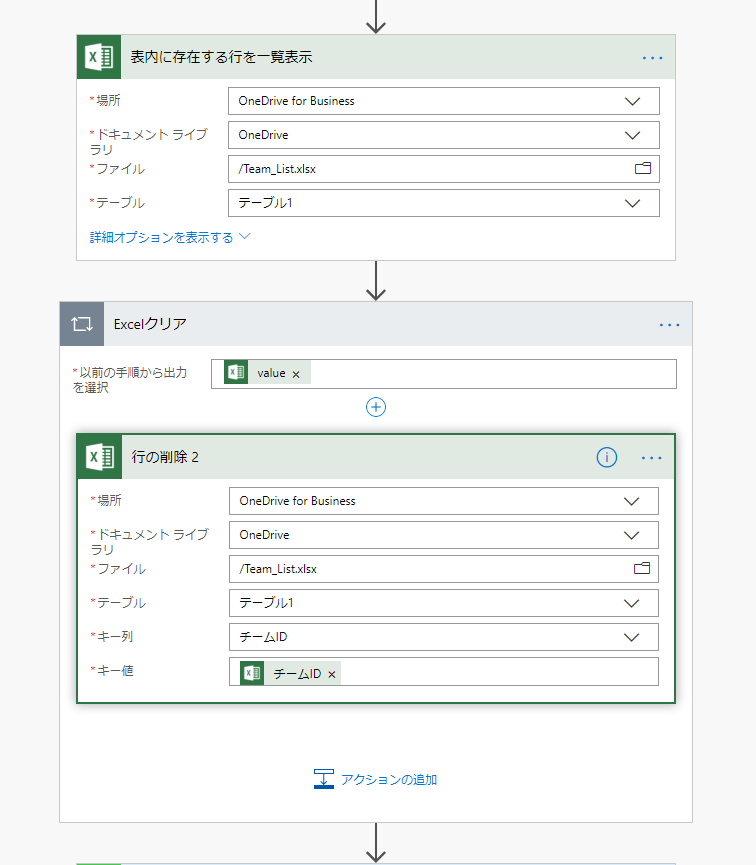Screen dimensions: 756x865
Task: Click the Excel icon on 表内に存在する行を一覧表示 action
Action: pyautogui.click(x=96, y=57)
